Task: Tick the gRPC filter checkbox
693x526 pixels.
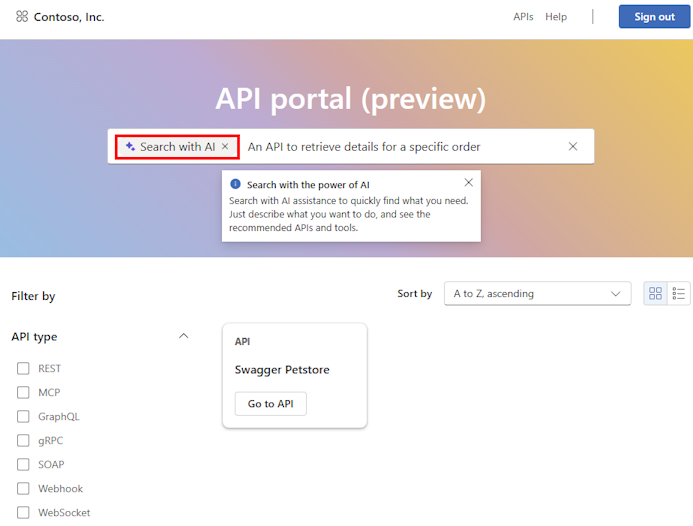Action: [23, 440]
